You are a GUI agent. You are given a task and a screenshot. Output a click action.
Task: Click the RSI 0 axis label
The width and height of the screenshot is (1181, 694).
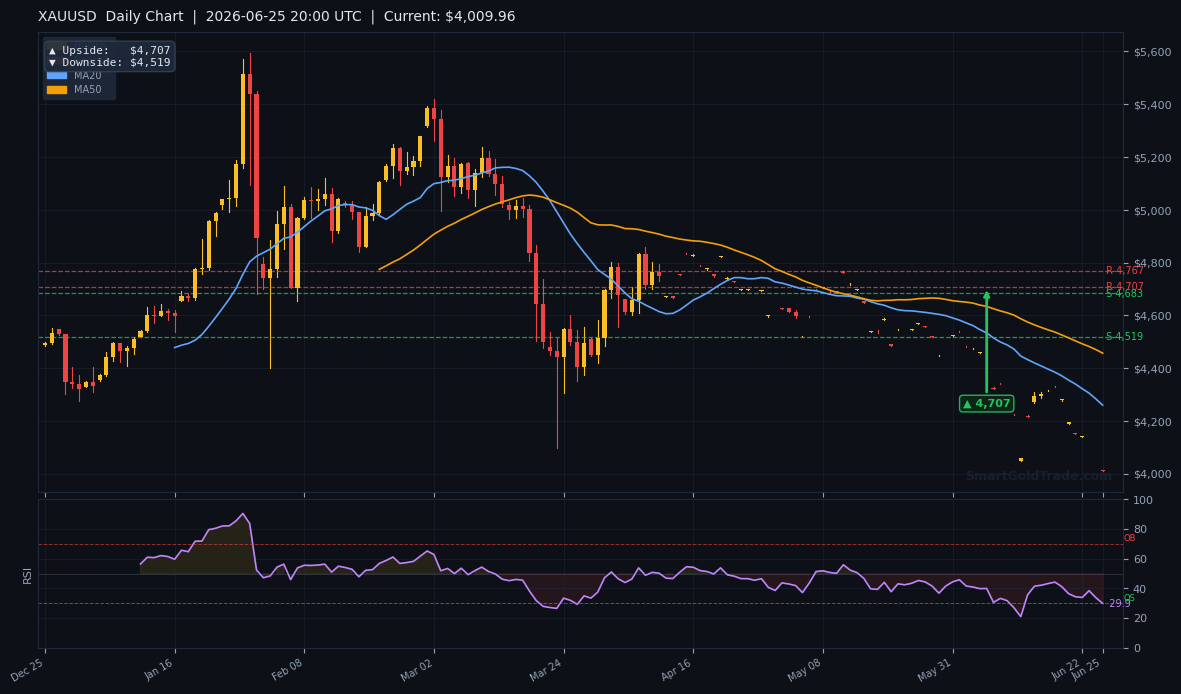pyautogui.click(x=1137, y=648)
